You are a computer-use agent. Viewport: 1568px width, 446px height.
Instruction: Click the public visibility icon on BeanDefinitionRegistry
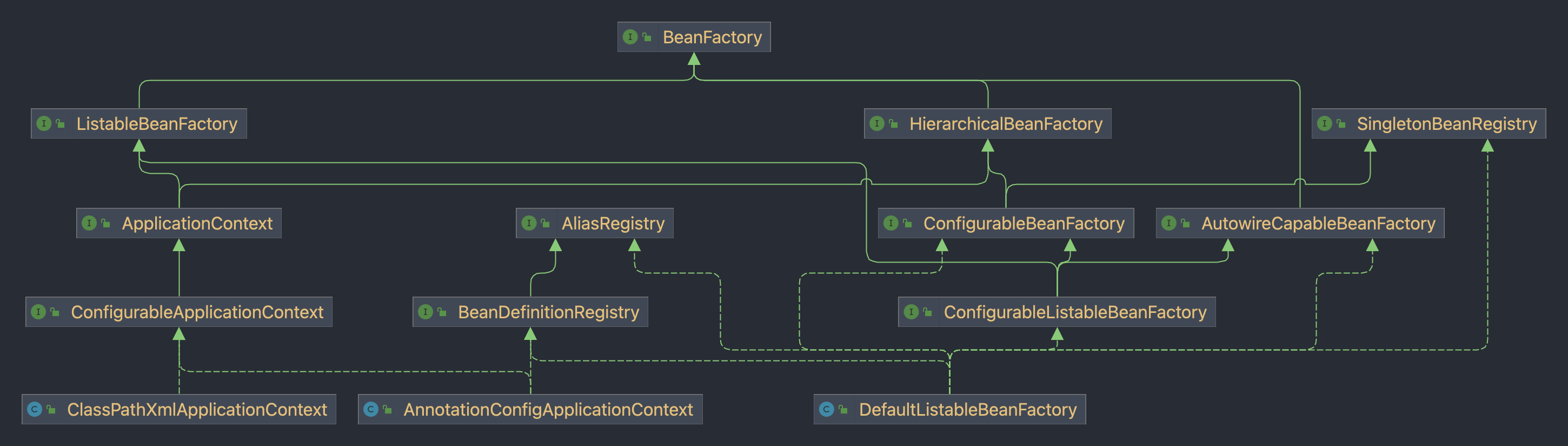[442, 312]
